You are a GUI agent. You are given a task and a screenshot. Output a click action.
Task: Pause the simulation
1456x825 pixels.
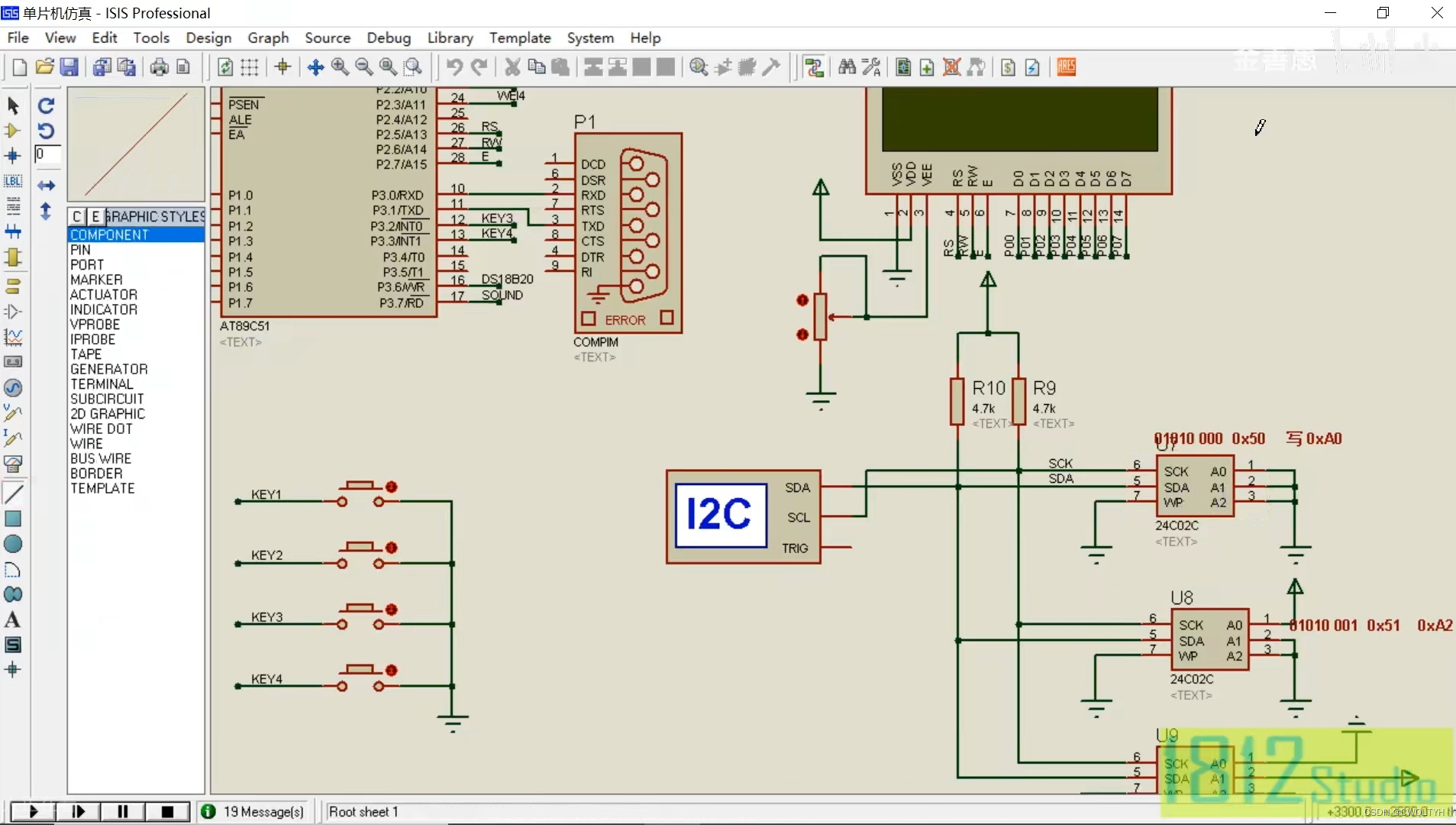[x=122, y=811]
